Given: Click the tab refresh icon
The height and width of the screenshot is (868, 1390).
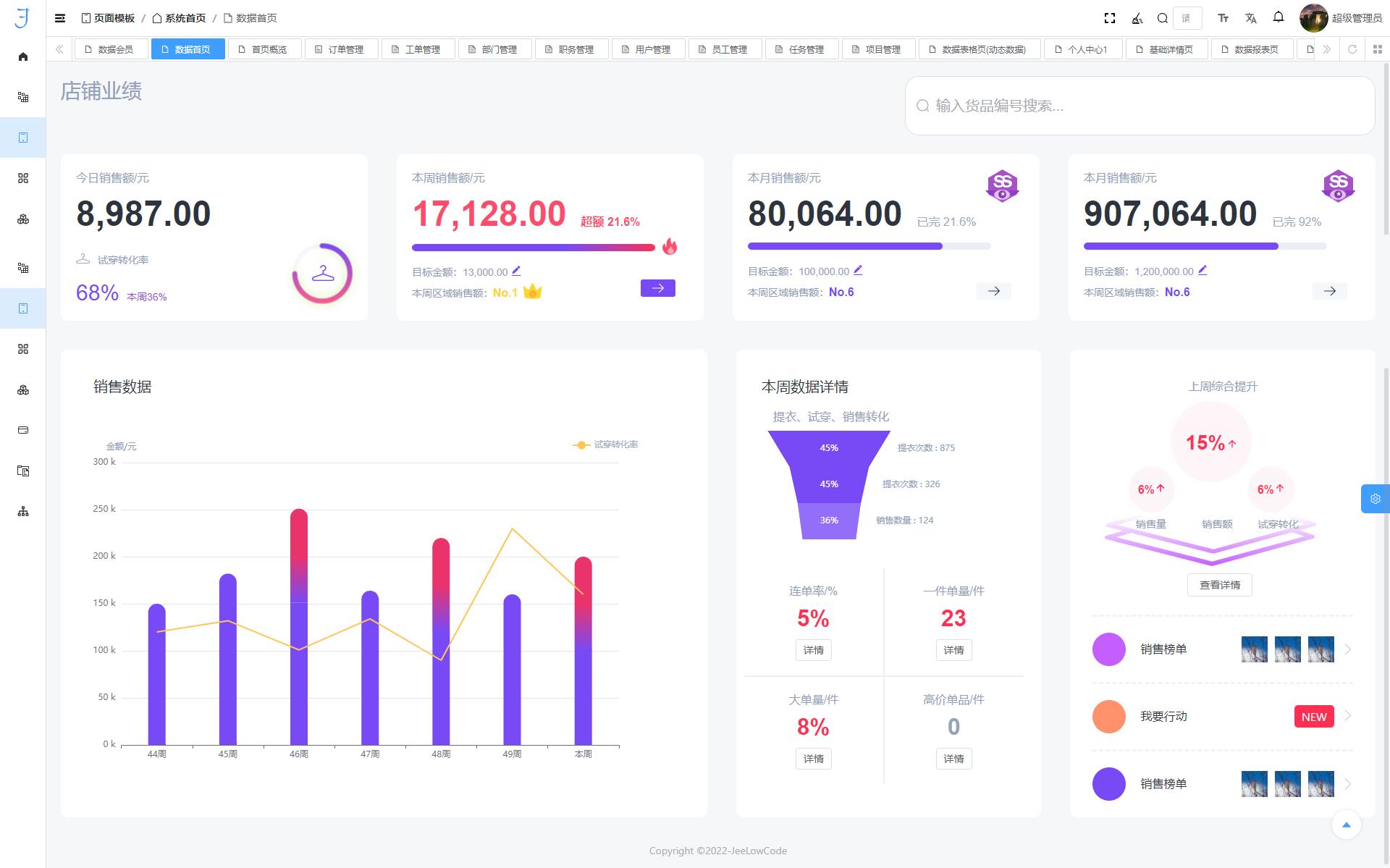Looking at the screenshot, I should 1352,49.
